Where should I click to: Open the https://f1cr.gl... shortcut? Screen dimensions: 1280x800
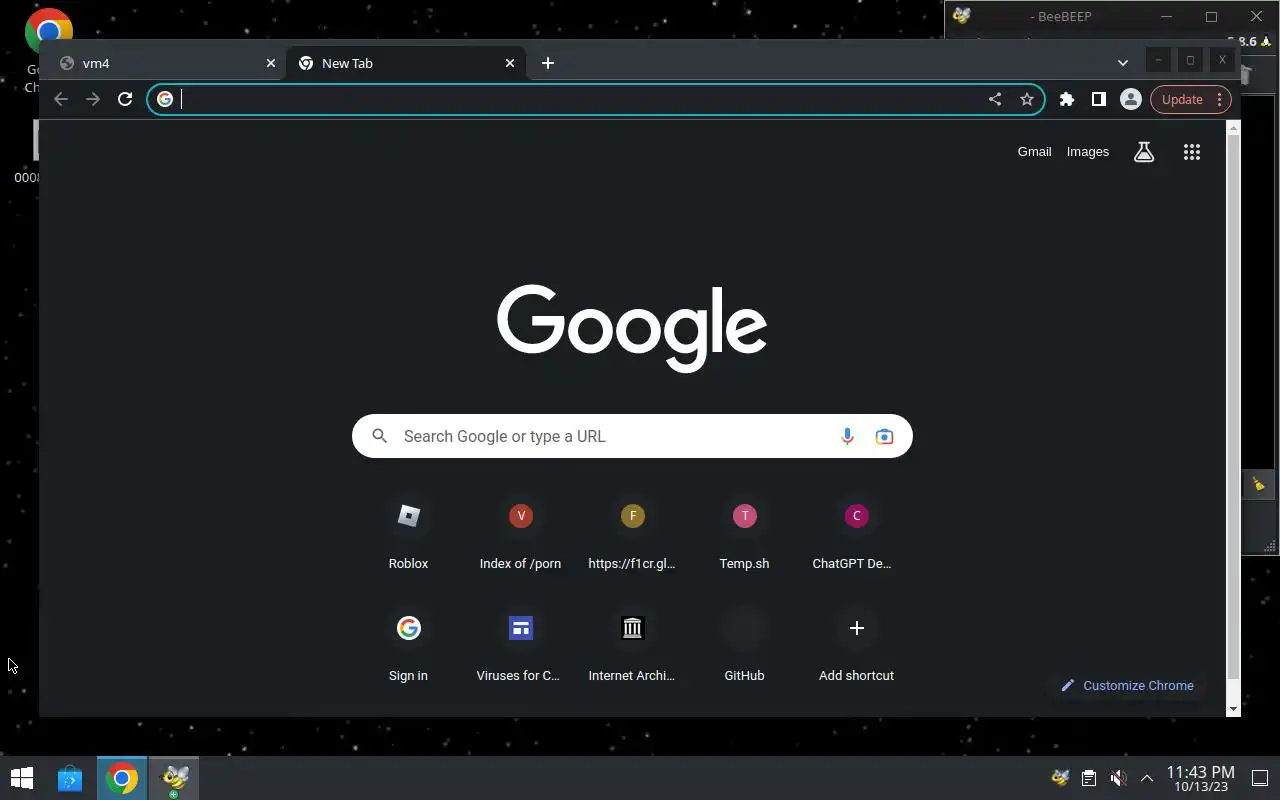coord(632,535)
